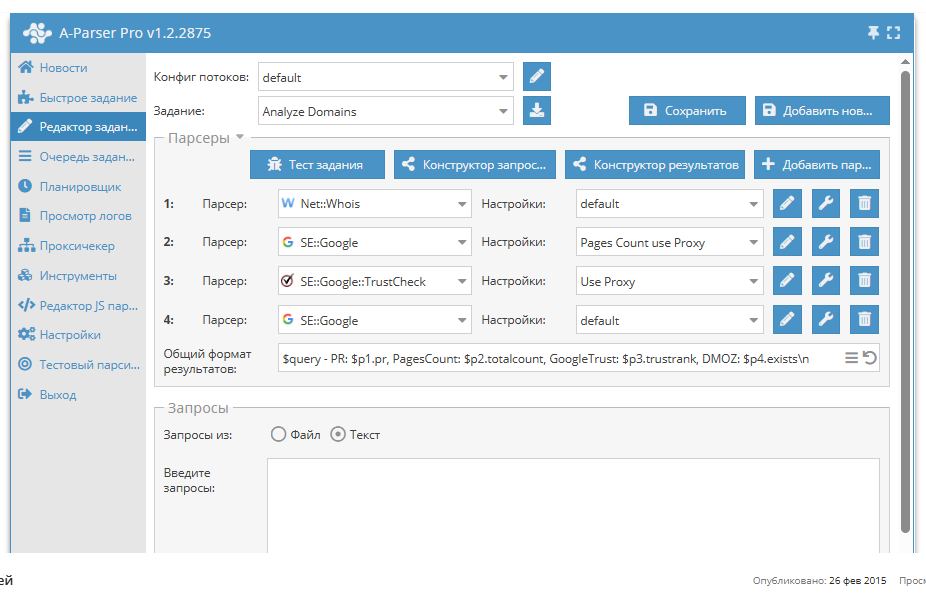
Task: Edit settings pencil for the Net::Whois row
Action: (787, 204)
